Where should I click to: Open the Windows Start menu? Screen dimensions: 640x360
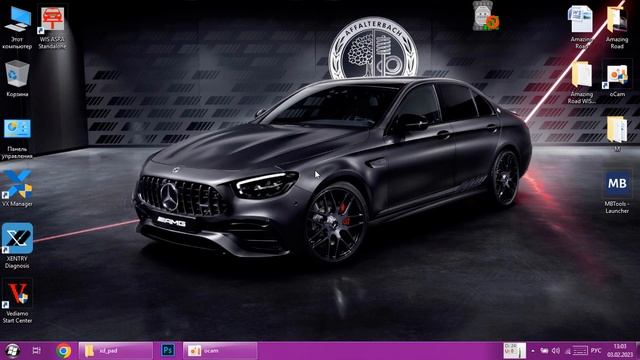[x=13, y=351]
